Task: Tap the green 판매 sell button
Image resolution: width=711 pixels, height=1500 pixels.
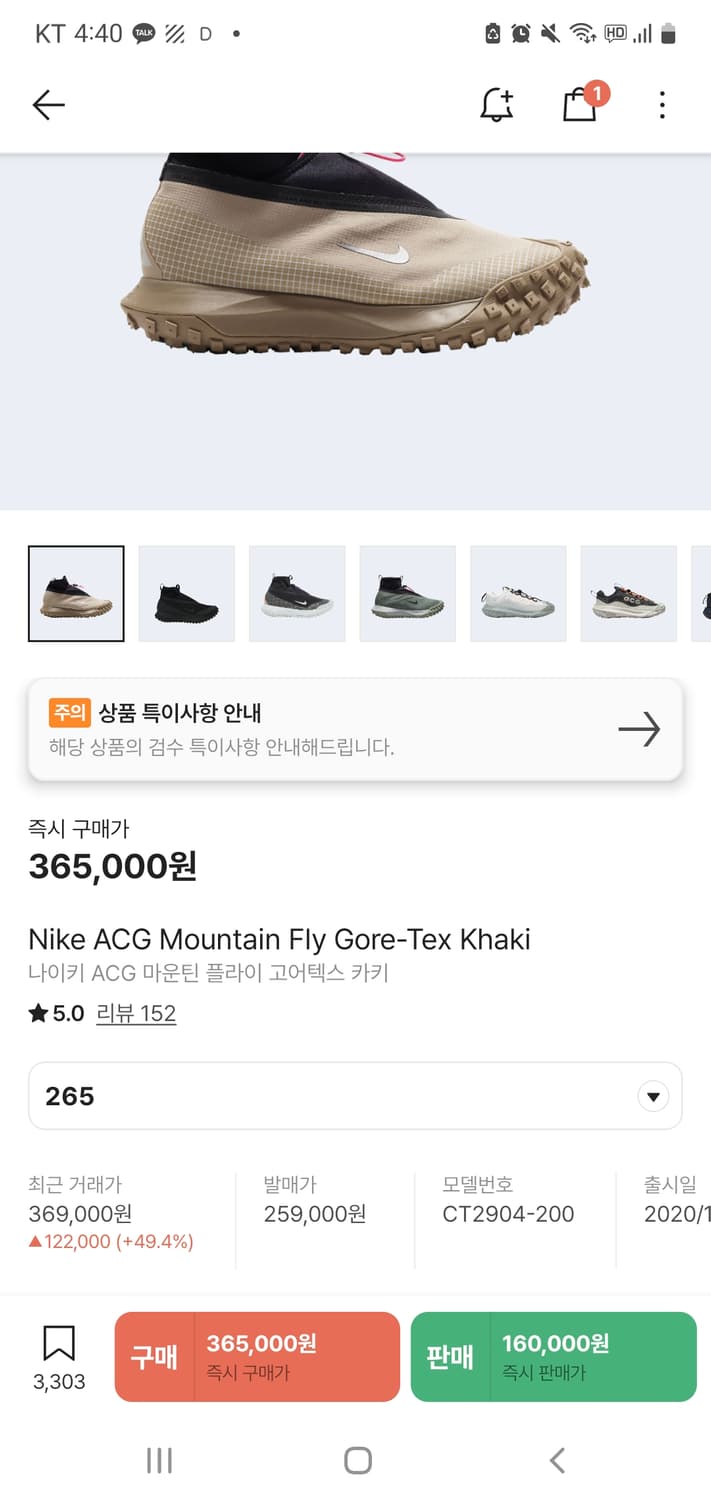Action: coord(553,1357)
